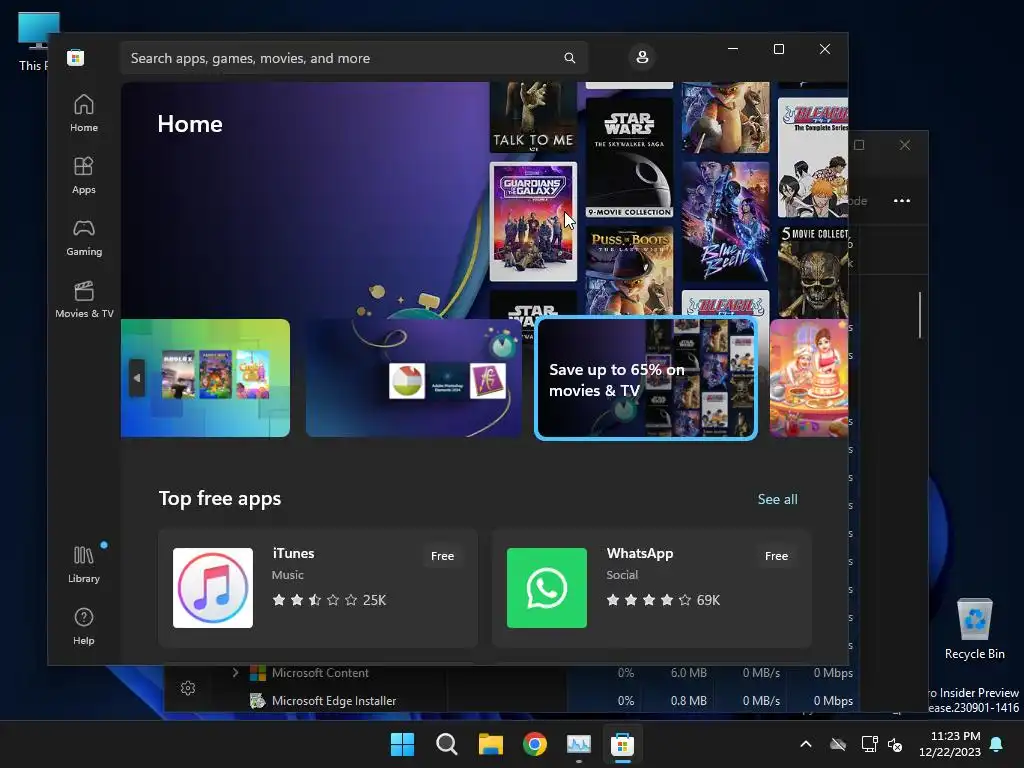Open Star Wars Skywalker Saga poster
This screenshot has height=768, width=1024.
pyautogui.click(x=629, y=157)
